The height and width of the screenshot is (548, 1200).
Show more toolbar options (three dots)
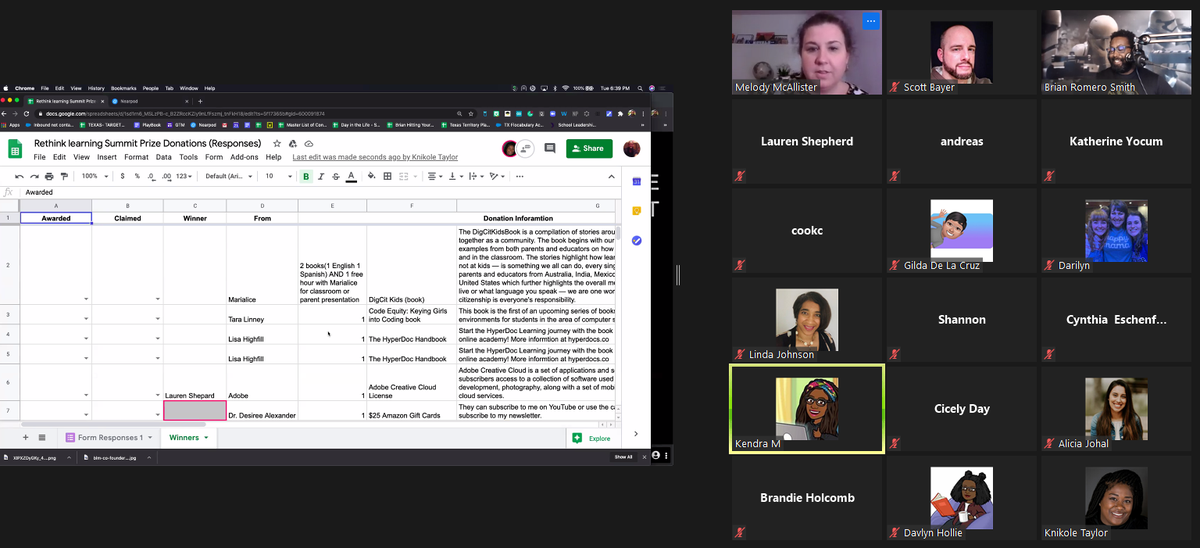tap(520, 176)
